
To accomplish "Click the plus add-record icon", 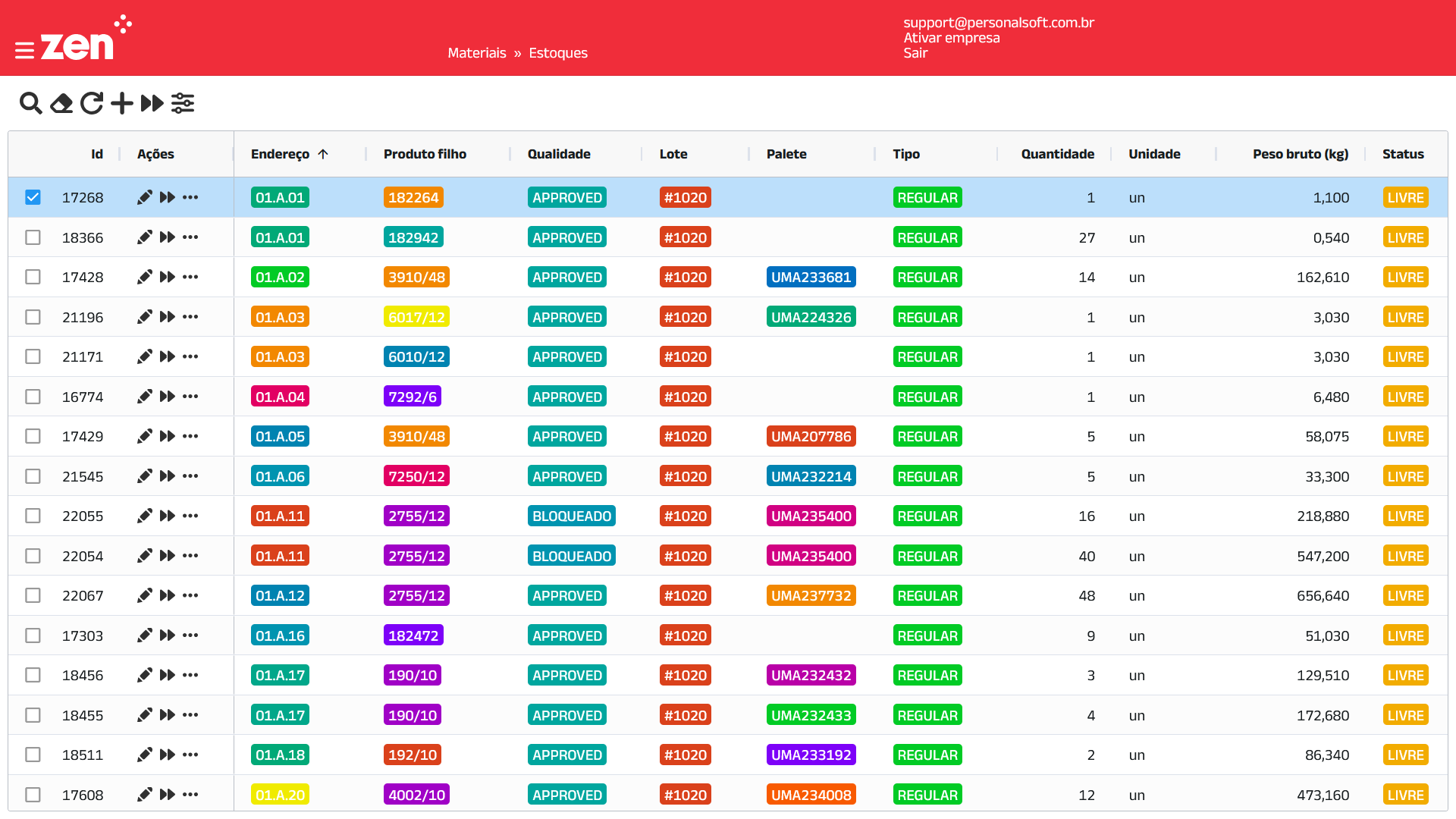I will tap(121, 103).
